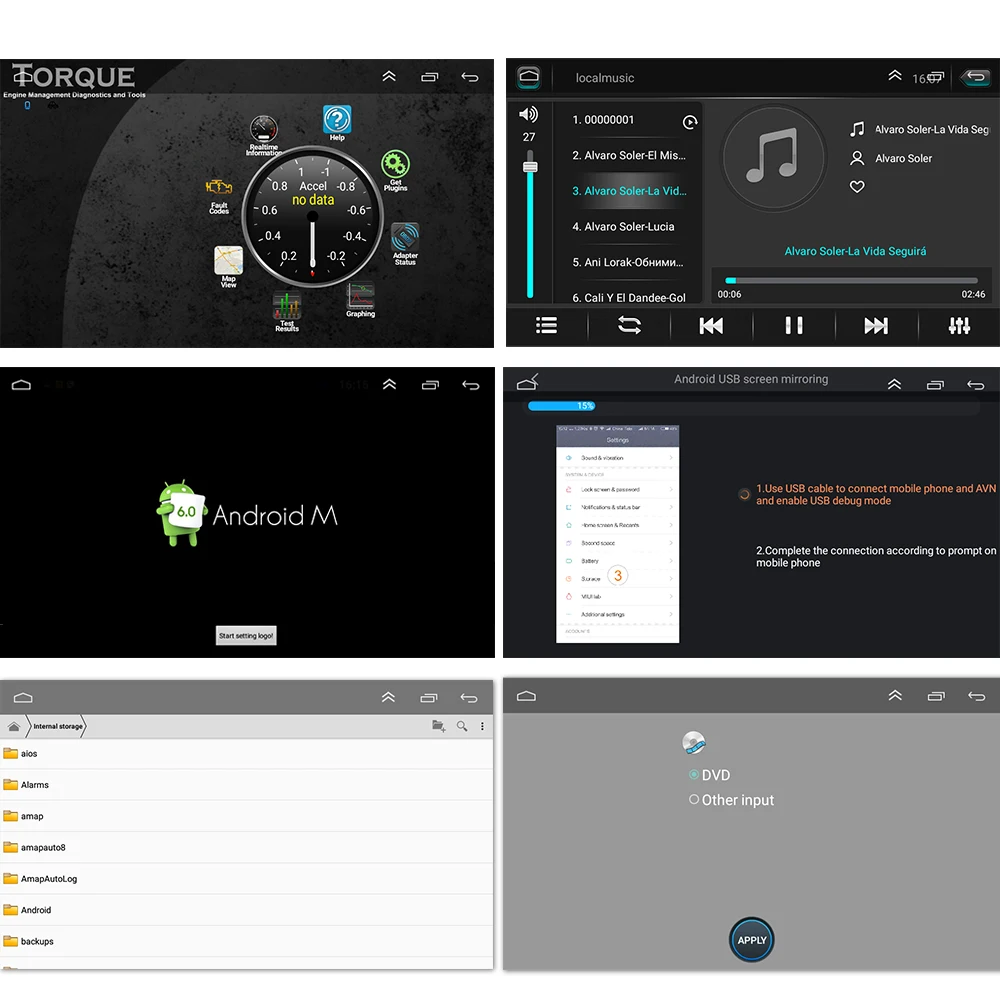Open Adapter Status in Torque
This screenshot has width=1000, height=1000.
[x=405, y=244]
